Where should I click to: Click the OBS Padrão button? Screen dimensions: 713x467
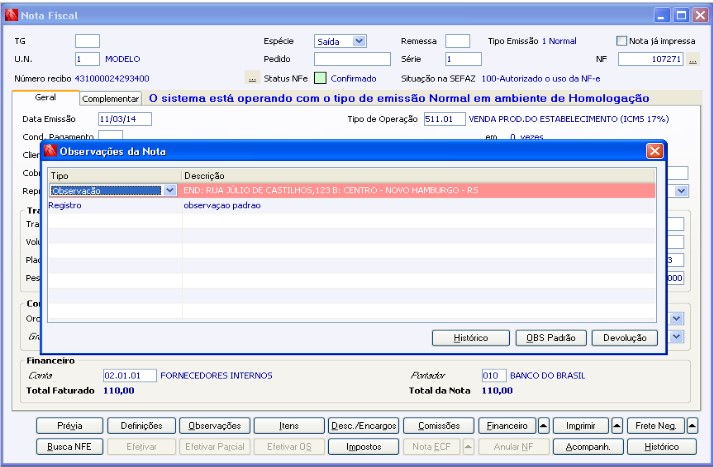pyautogui.click(x=551, y=338)
